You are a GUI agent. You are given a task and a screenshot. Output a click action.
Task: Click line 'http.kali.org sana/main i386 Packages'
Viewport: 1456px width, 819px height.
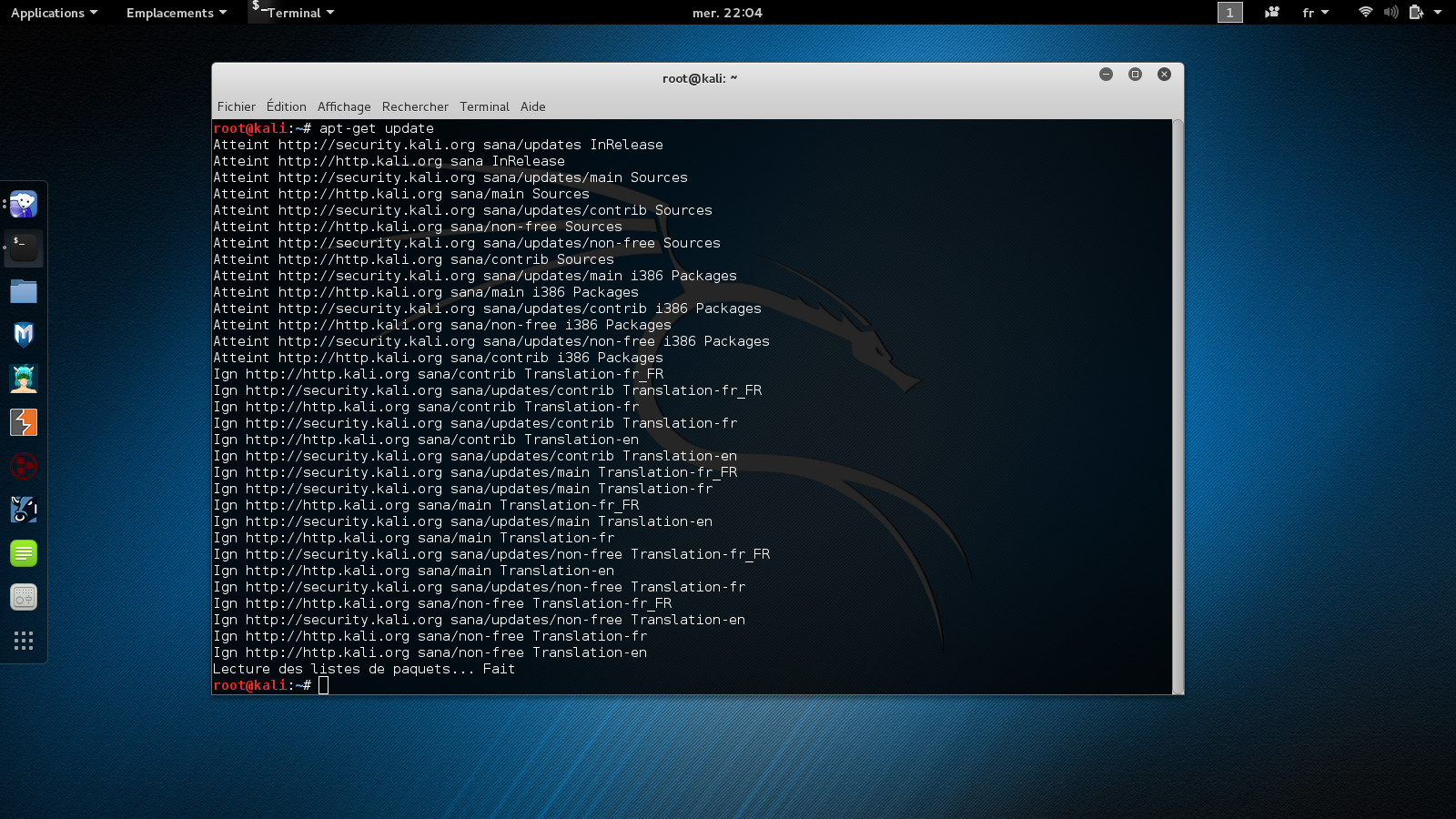point(426,292)
